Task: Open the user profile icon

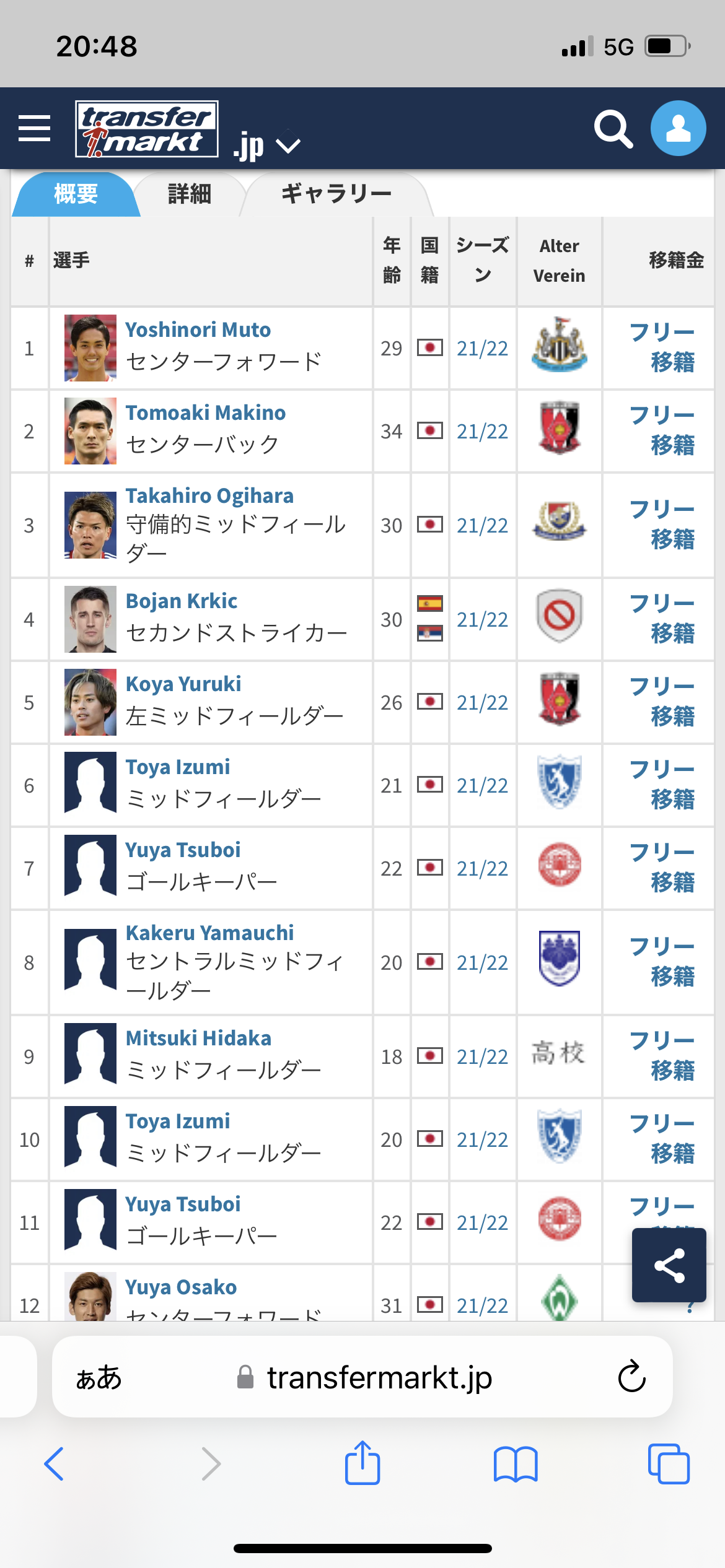Action: tap(678, 128)
